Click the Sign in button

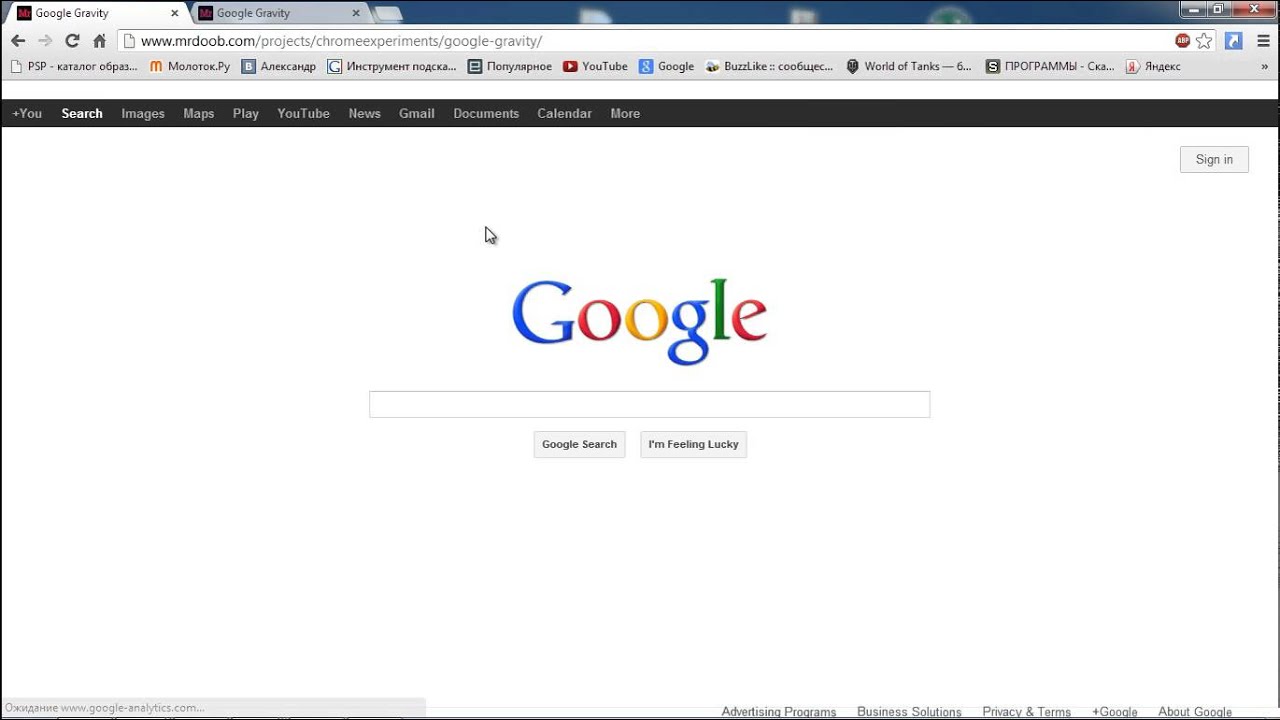pos(1214,159)
